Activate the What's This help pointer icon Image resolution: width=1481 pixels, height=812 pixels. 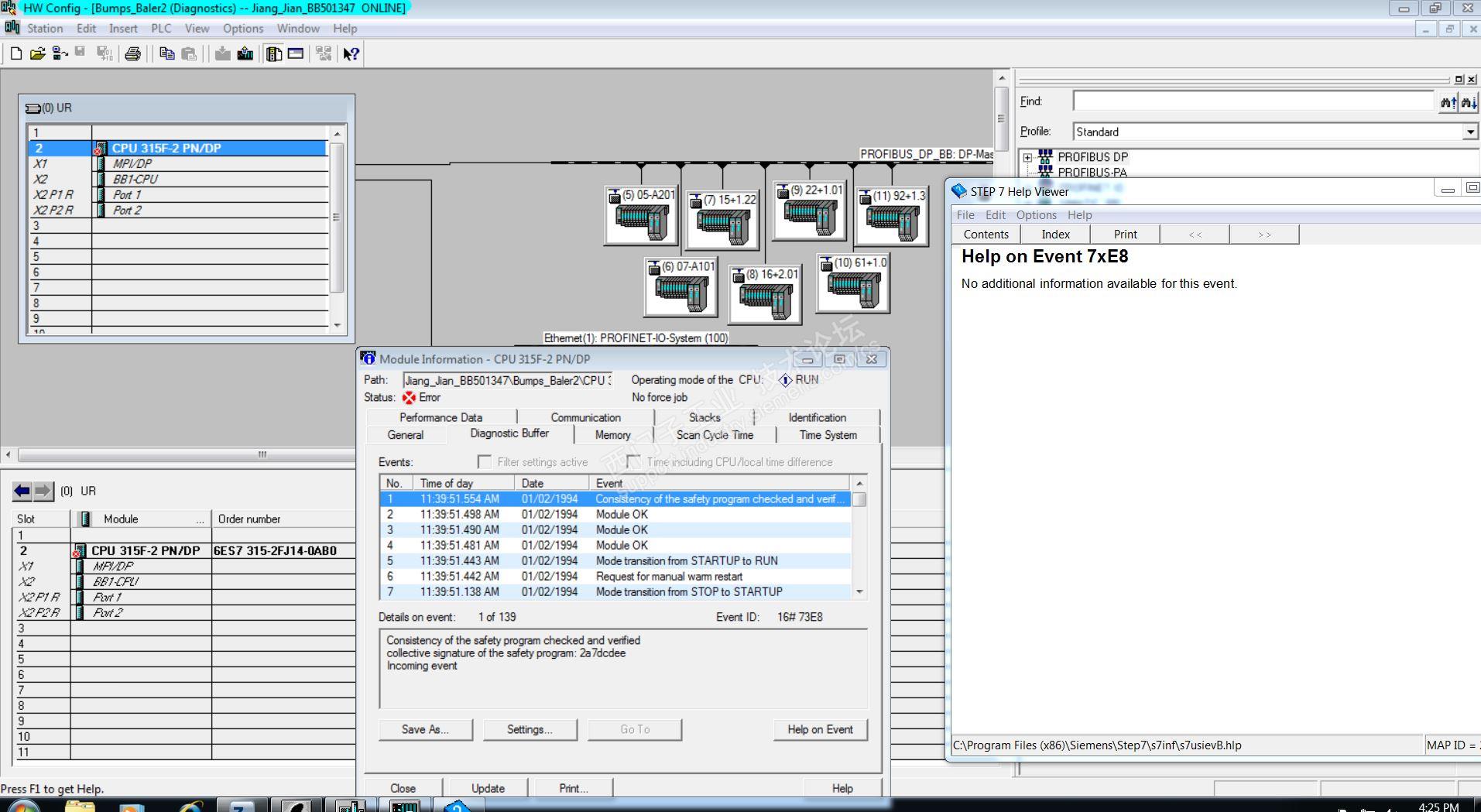pyautogui.click(x=351, y=54)
